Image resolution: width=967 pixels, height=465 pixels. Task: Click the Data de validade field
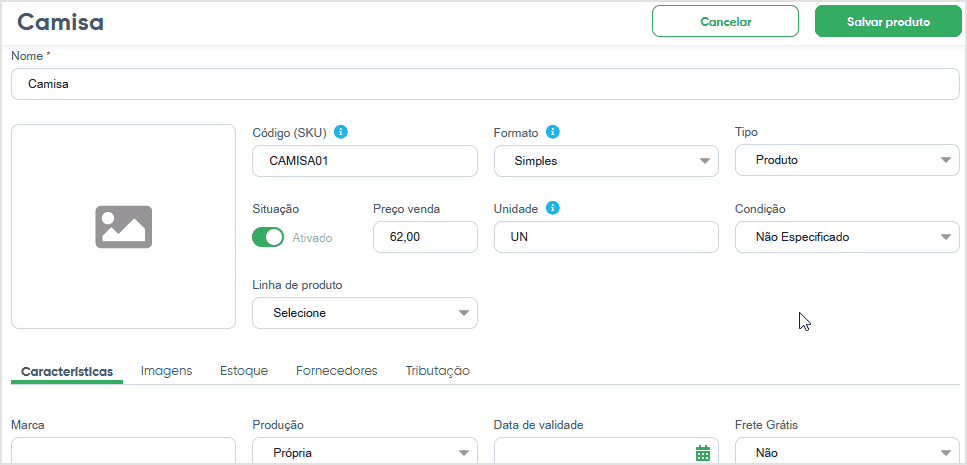pyautogui.click(x=606, y=452)
